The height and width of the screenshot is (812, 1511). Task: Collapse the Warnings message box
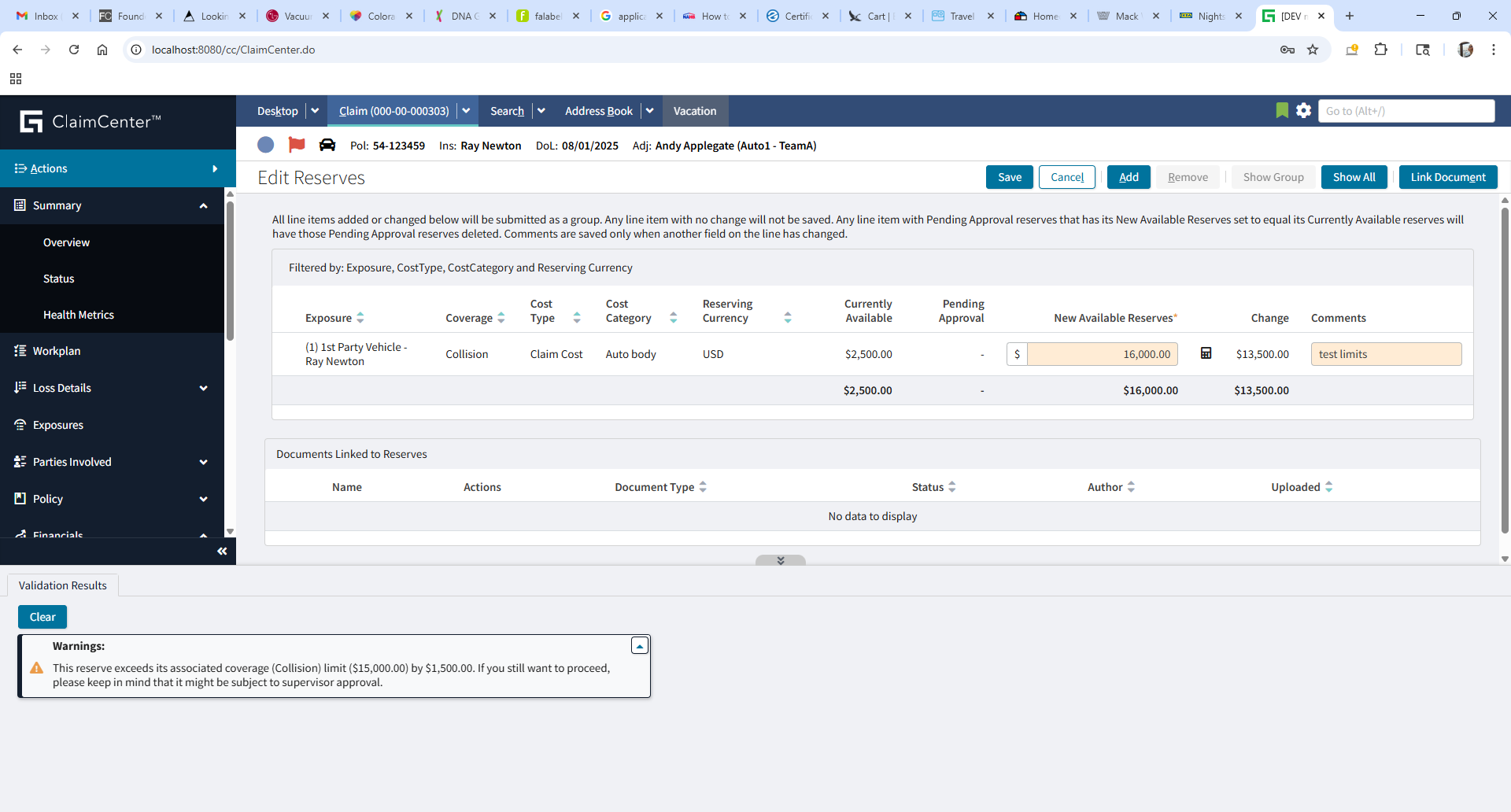pos(640,646)
